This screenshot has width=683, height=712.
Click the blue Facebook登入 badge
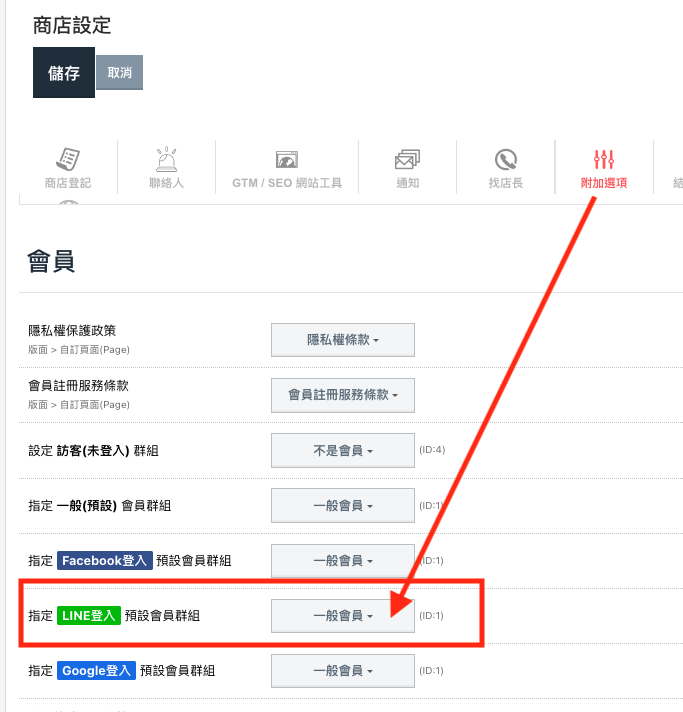[104, 561]
